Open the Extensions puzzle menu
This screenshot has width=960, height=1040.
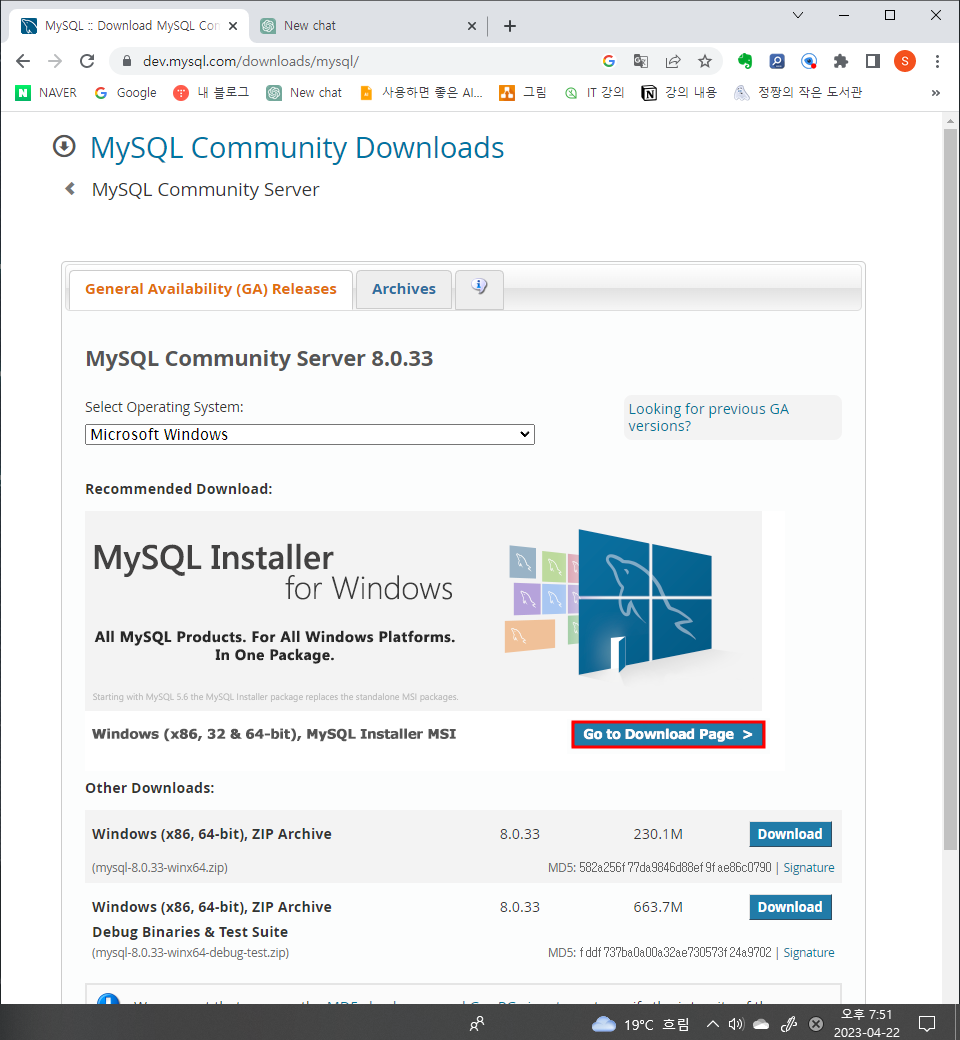pyautogui.click(x=841, y=61)
